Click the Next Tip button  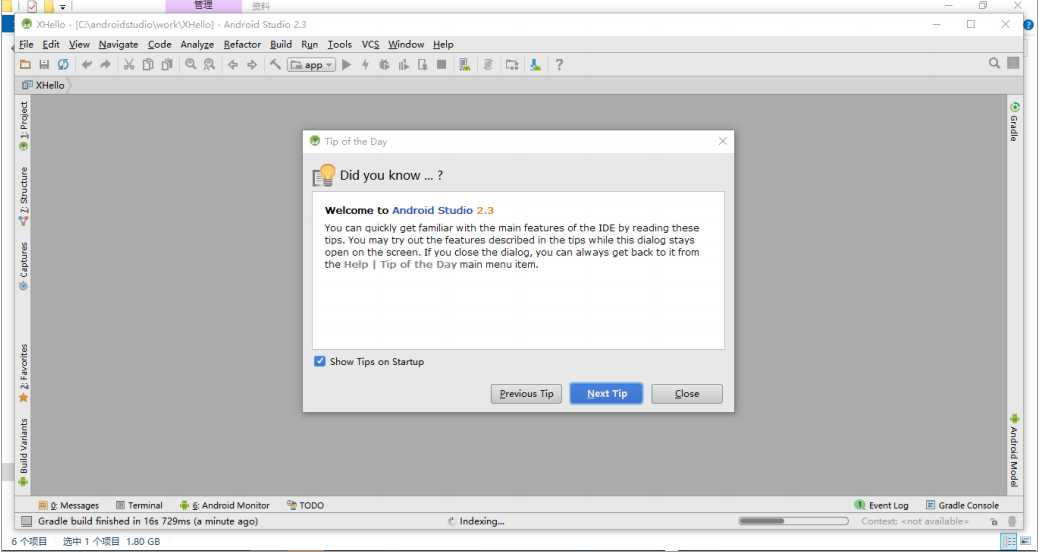(607, 393)
